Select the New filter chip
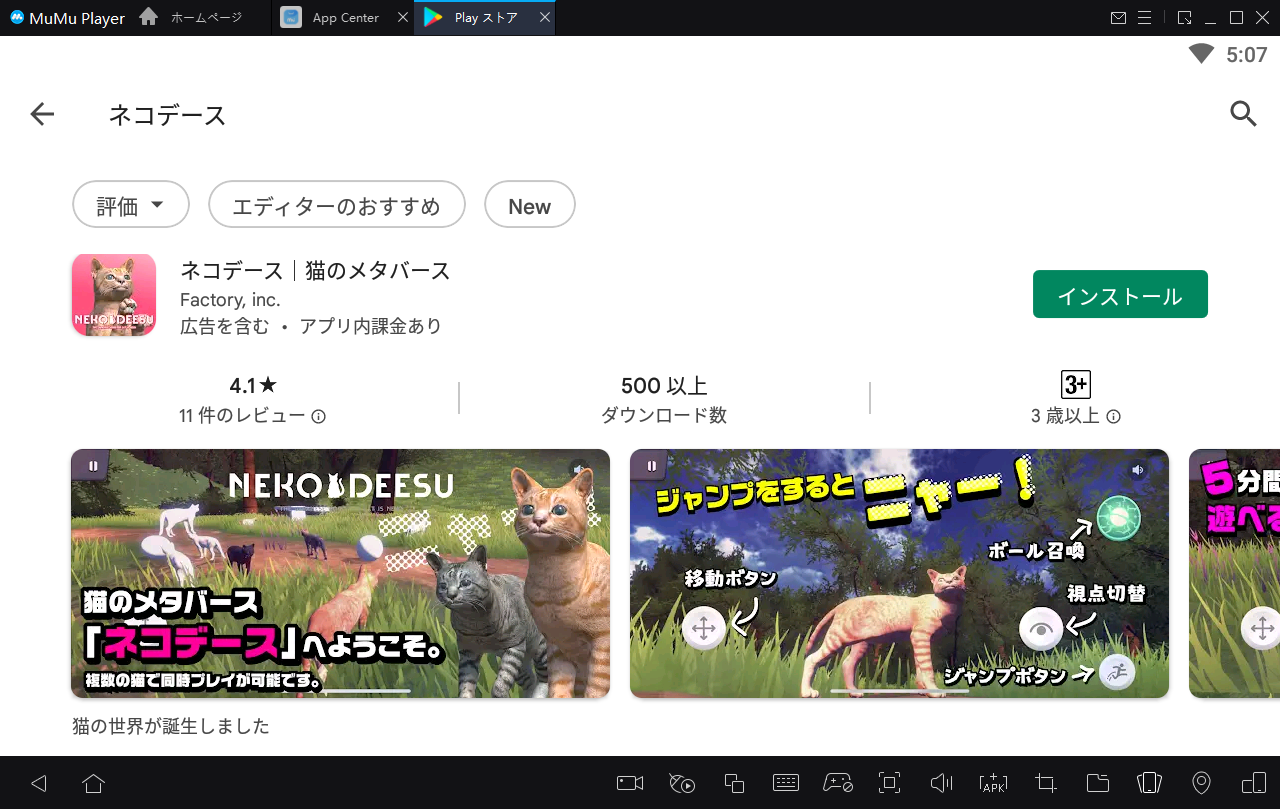Image resolution: width=1280 pixels, height=809 pixels. [x=529, y=205]
